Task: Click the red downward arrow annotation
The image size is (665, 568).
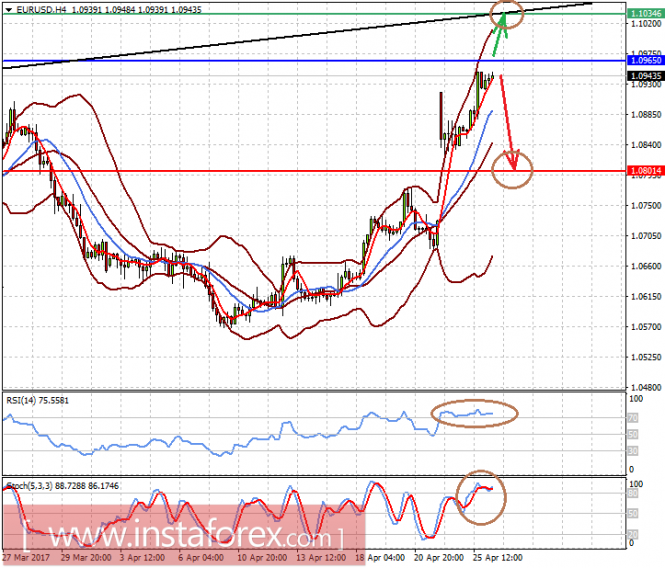Action: point(509,123)
